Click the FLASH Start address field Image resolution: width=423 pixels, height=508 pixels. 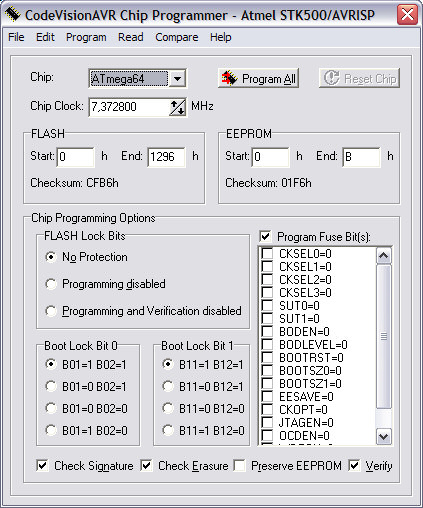pyautogui.click(x=76, y=157)
